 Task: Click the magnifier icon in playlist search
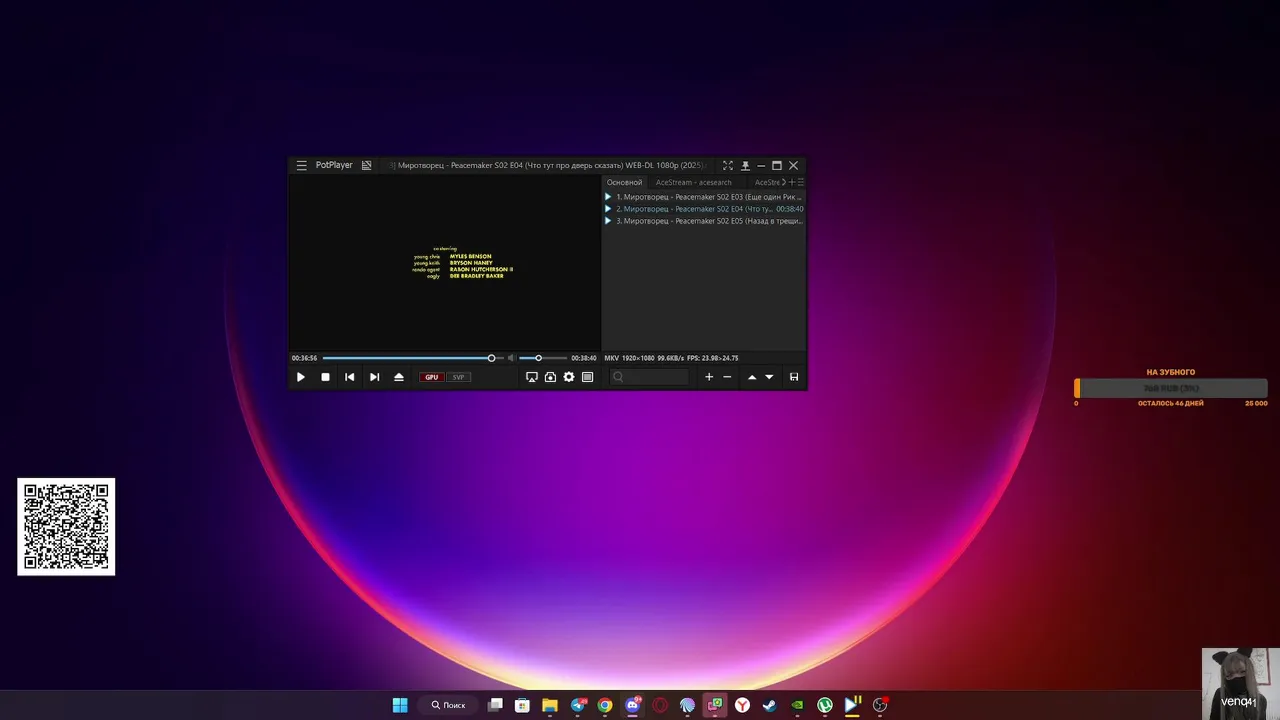pyautogui.click(x=618, y=377)
